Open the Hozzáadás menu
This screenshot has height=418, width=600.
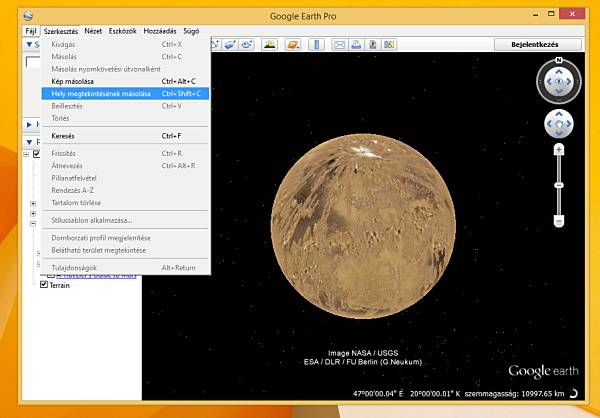click(160, 31)
